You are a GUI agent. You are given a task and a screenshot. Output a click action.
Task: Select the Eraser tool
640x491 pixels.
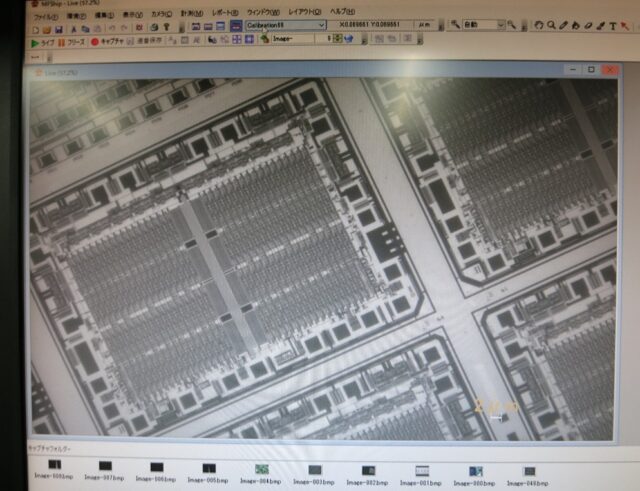[588, 26]
